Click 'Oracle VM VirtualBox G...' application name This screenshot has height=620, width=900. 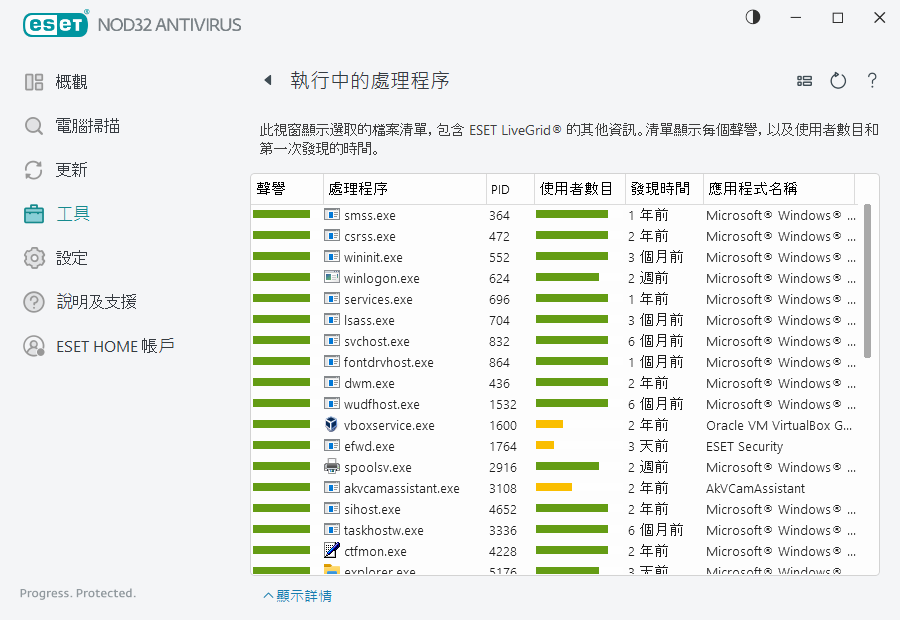[x=779, y=425]
